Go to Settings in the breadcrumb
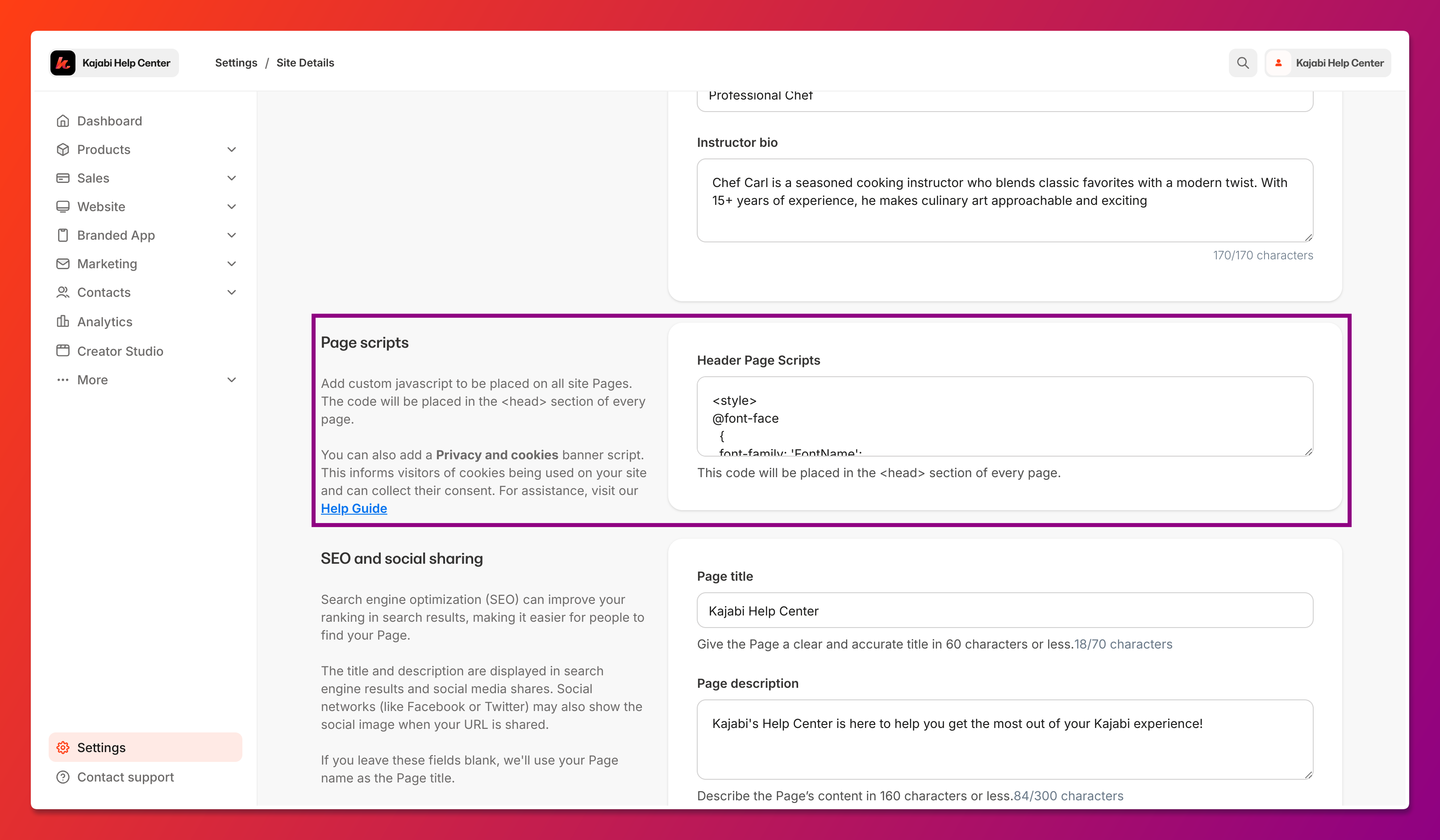 tap(236, 63)
